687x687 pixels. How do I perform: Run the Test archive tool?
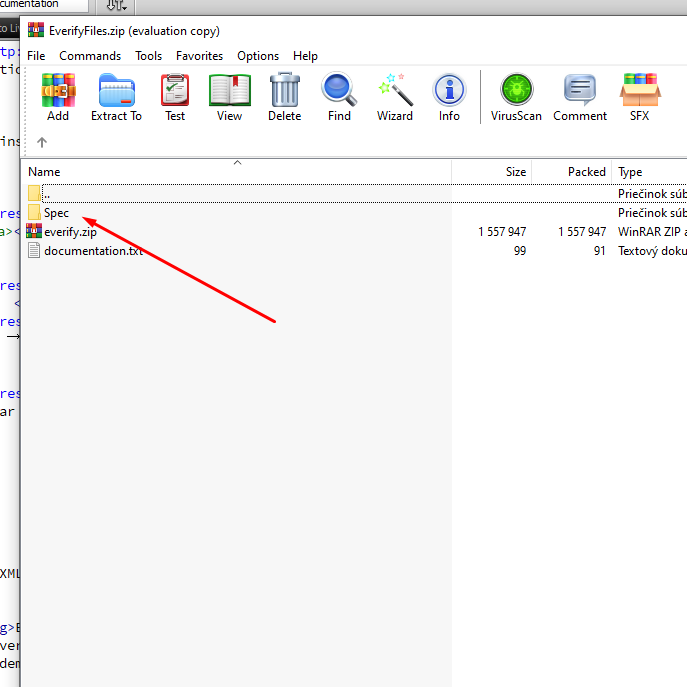pos(175,90)
